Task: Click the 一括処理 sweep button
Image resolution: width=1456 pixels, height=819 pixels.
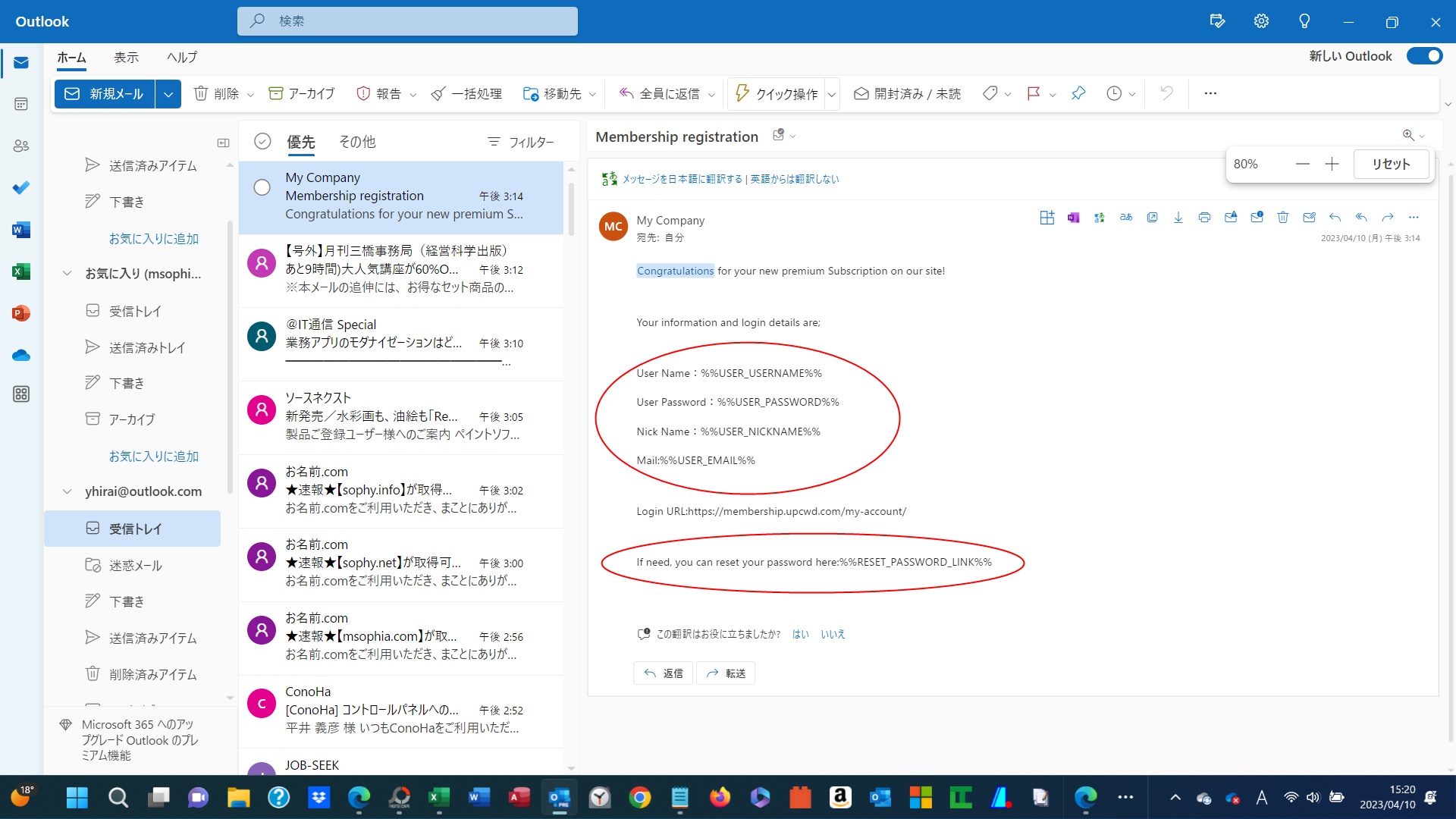Action: [x=466, y=93]
